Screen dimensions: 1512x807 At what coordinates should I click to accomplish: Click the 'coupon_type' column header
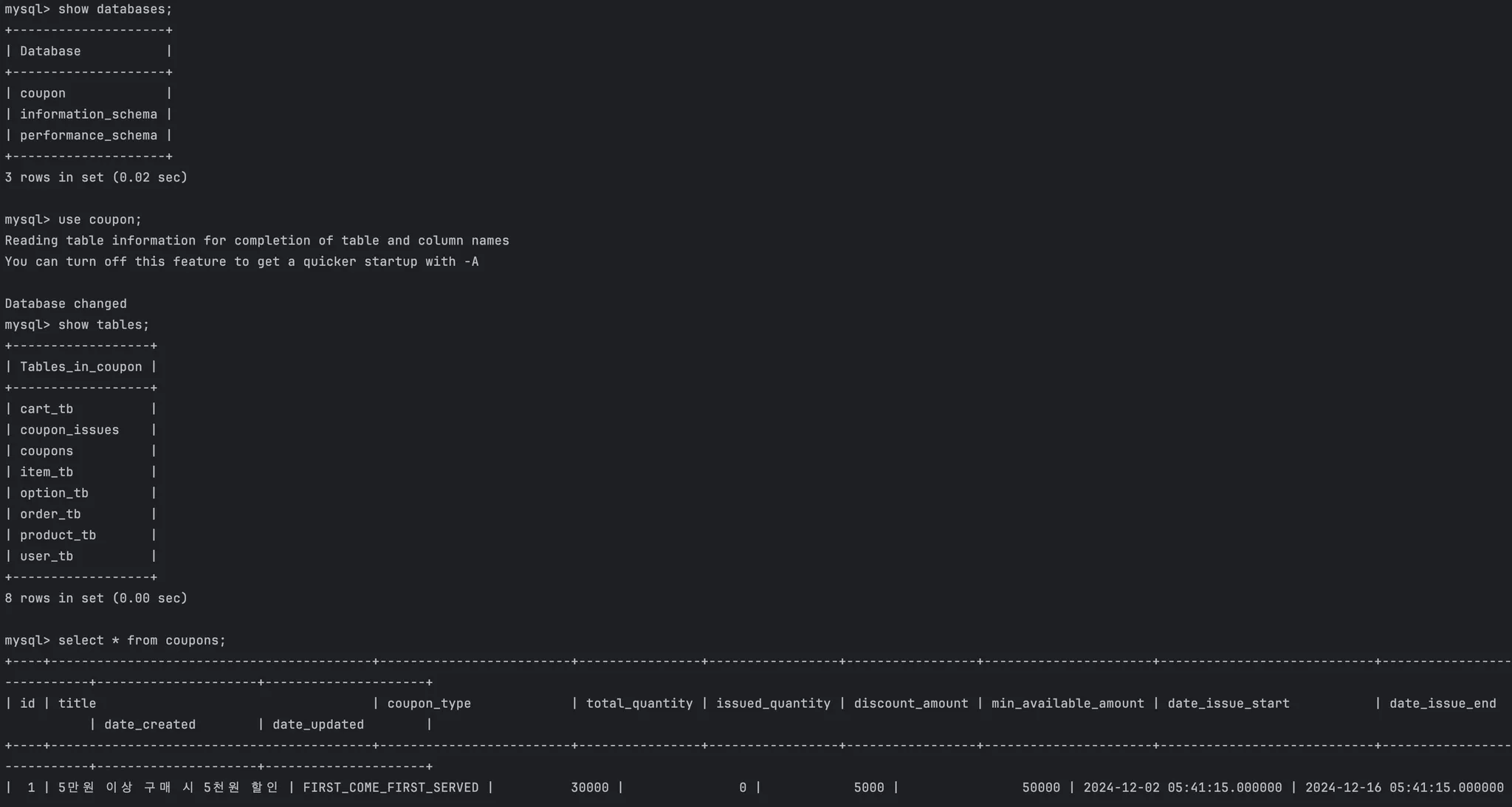[x=429, y=704]
